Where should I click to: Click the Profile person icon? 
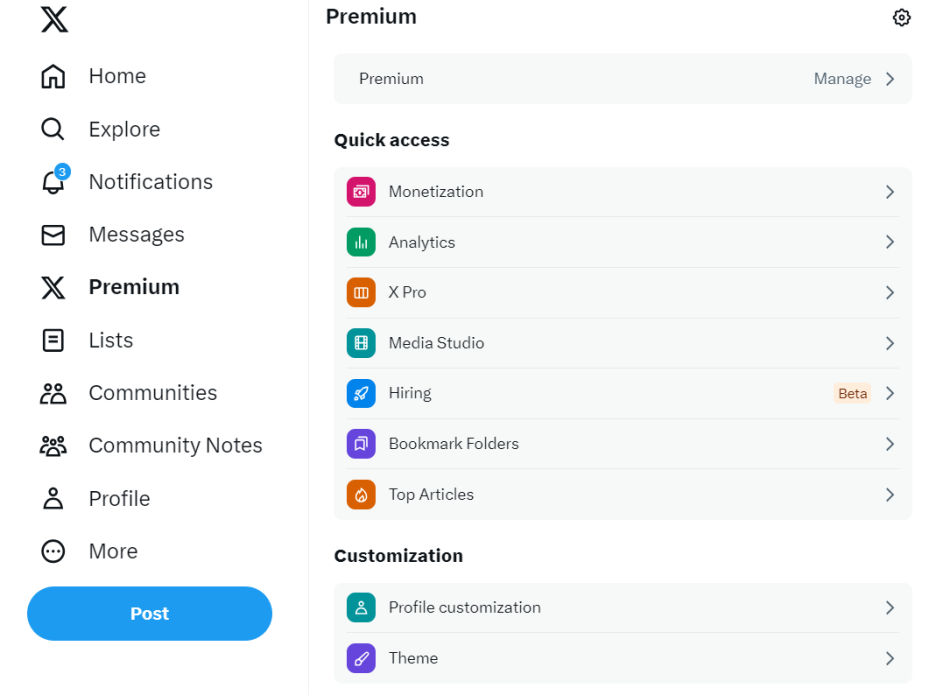[x=53, y=499]
